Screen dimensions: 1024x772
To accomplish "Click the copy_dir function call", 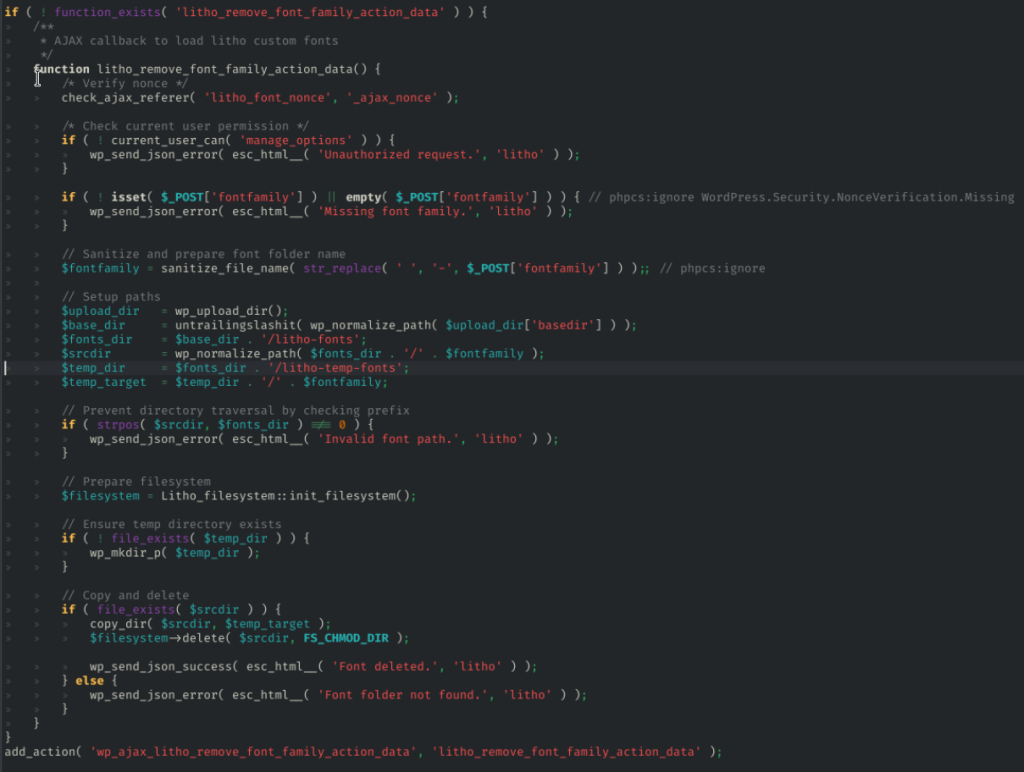I will click(x=118, y=624).
